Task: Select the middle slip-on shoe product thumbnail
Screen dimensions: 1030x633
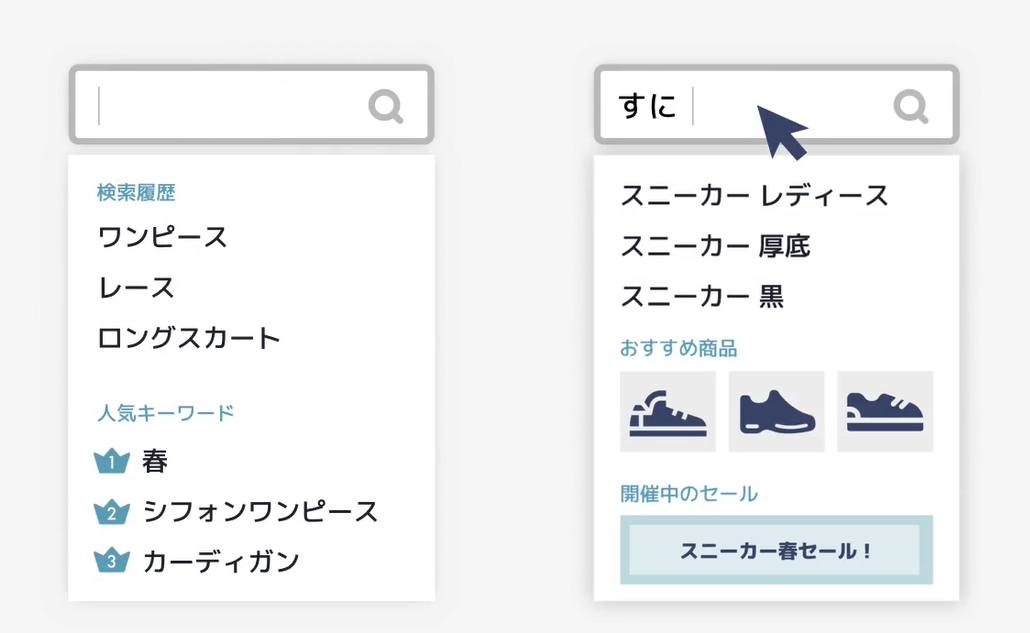Action: coord(777,412)
